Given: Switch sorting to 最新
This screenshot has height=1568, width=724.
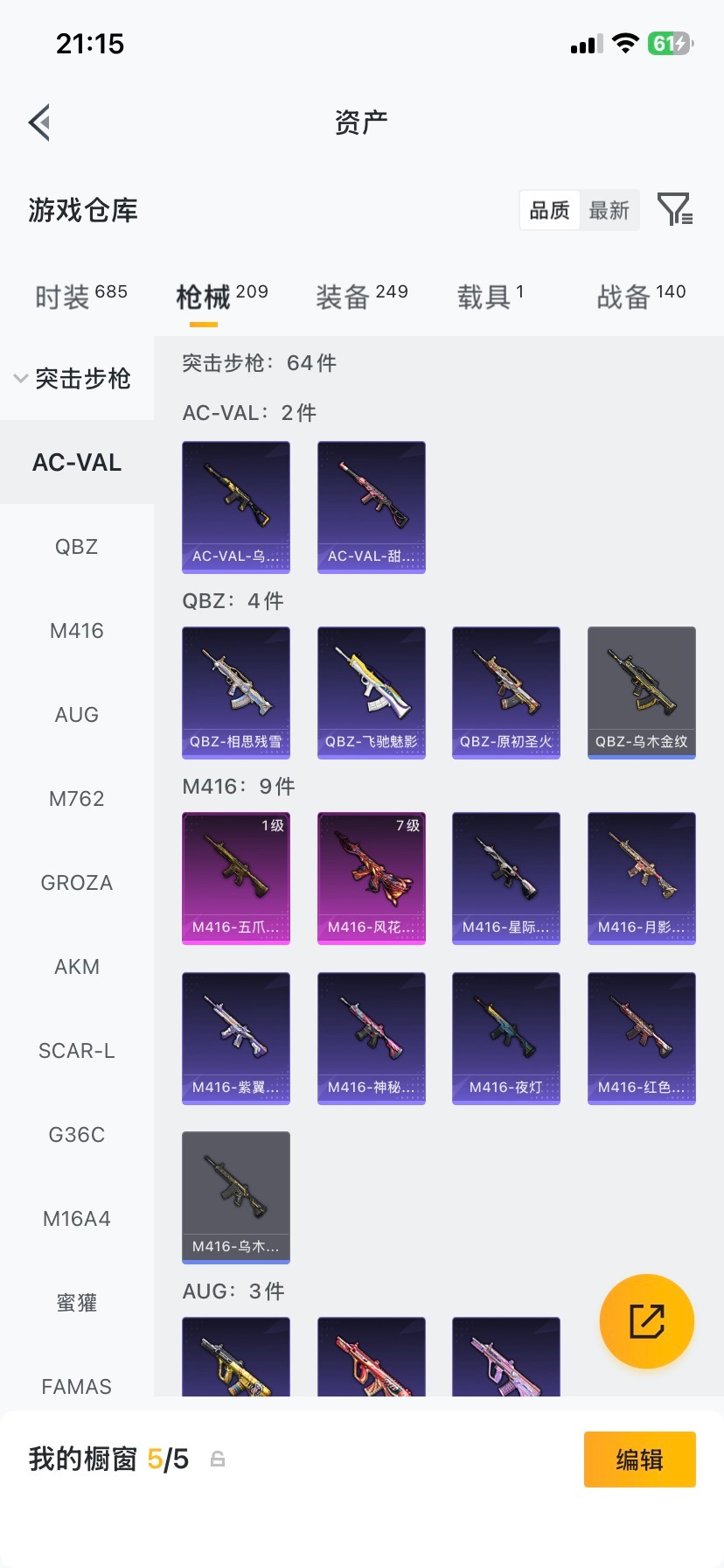Looking at the screenshot, I should tap(609, 210).
